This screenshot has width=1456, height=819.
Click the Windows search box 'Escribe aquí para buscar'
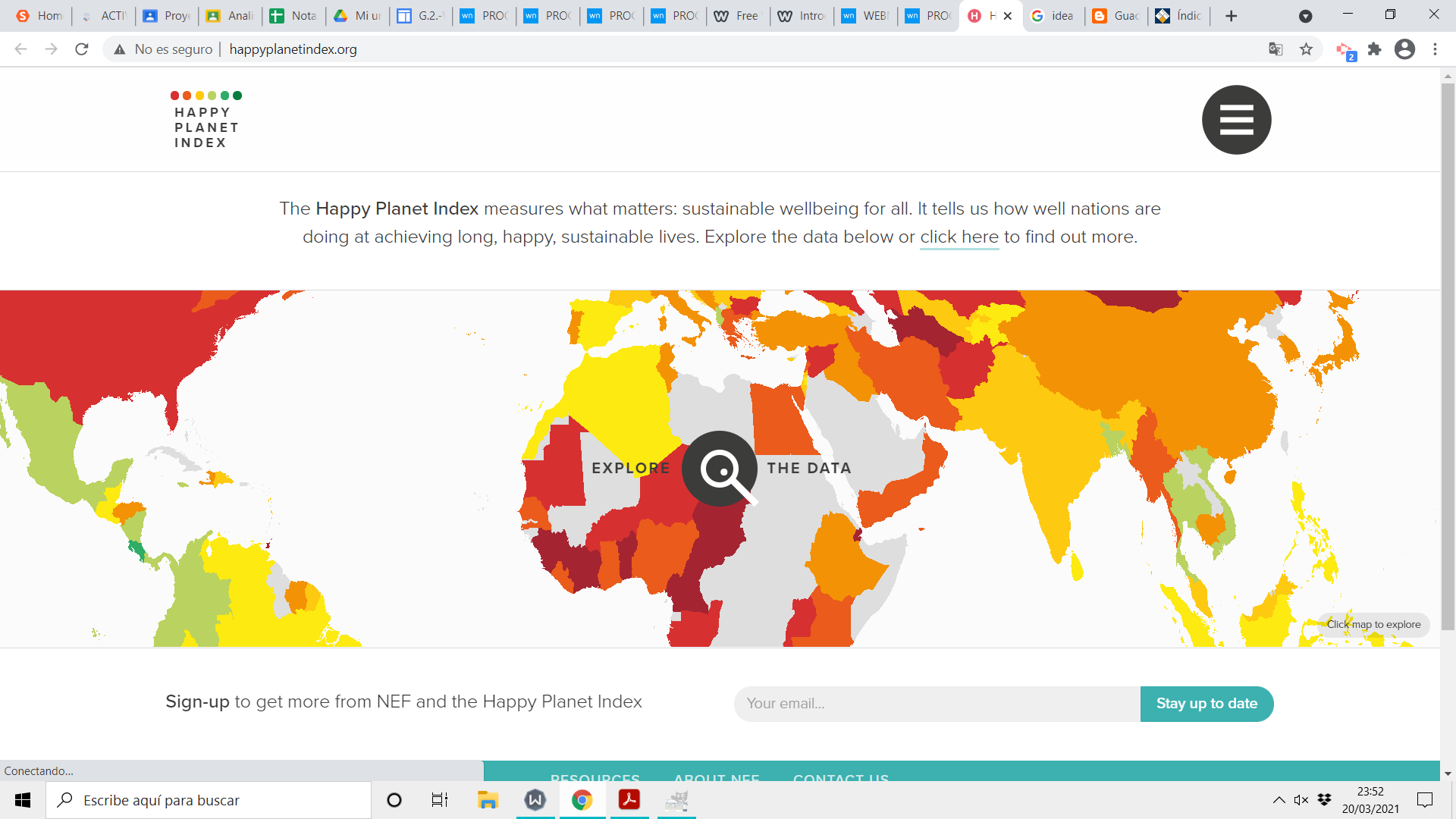209,800
